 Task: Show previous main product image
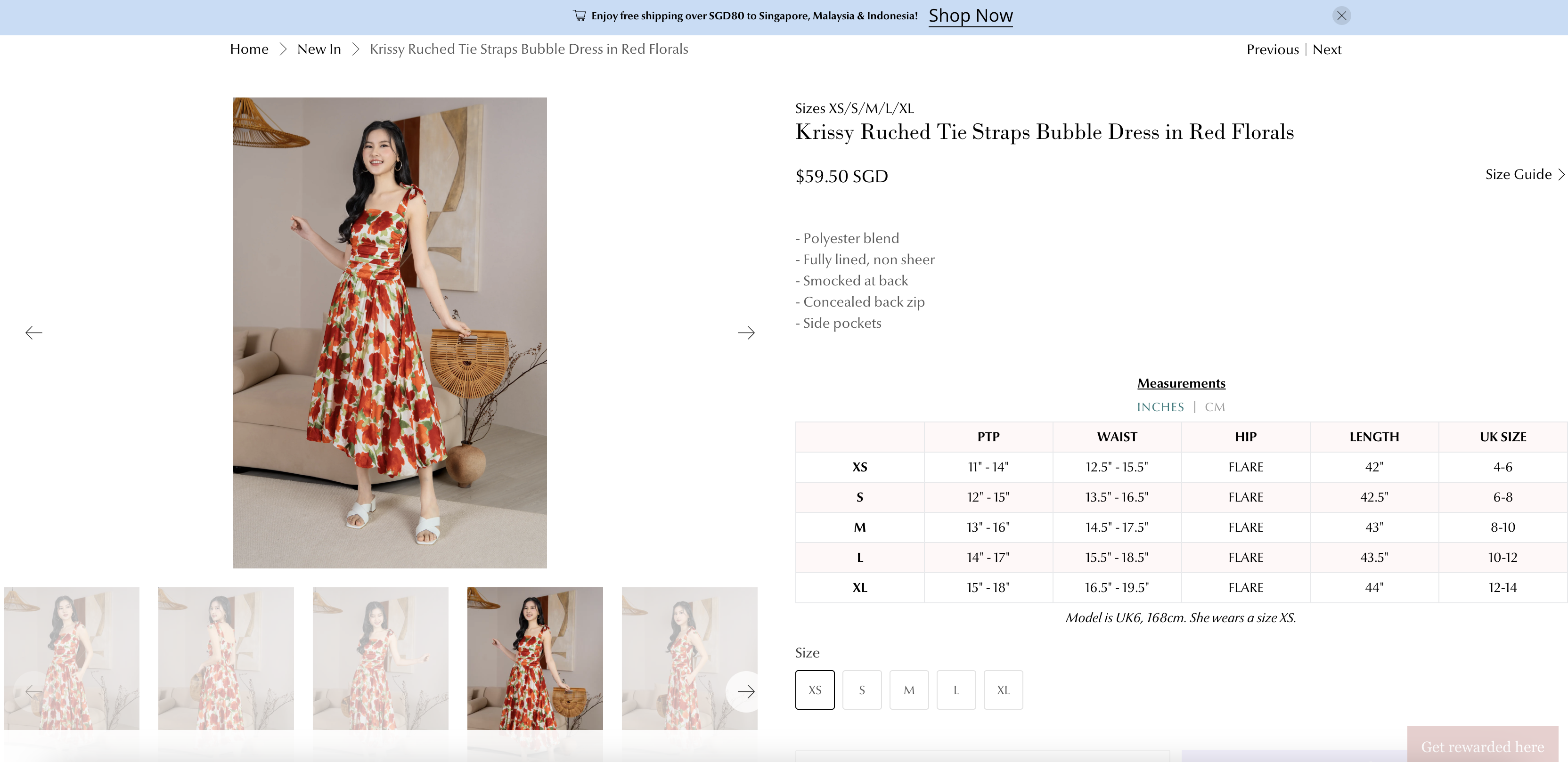[34, 332]
